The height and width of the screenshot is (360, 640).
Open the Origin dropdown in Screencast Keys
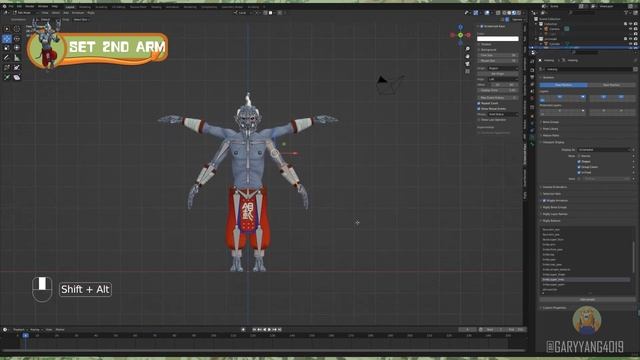click(503, 68)
